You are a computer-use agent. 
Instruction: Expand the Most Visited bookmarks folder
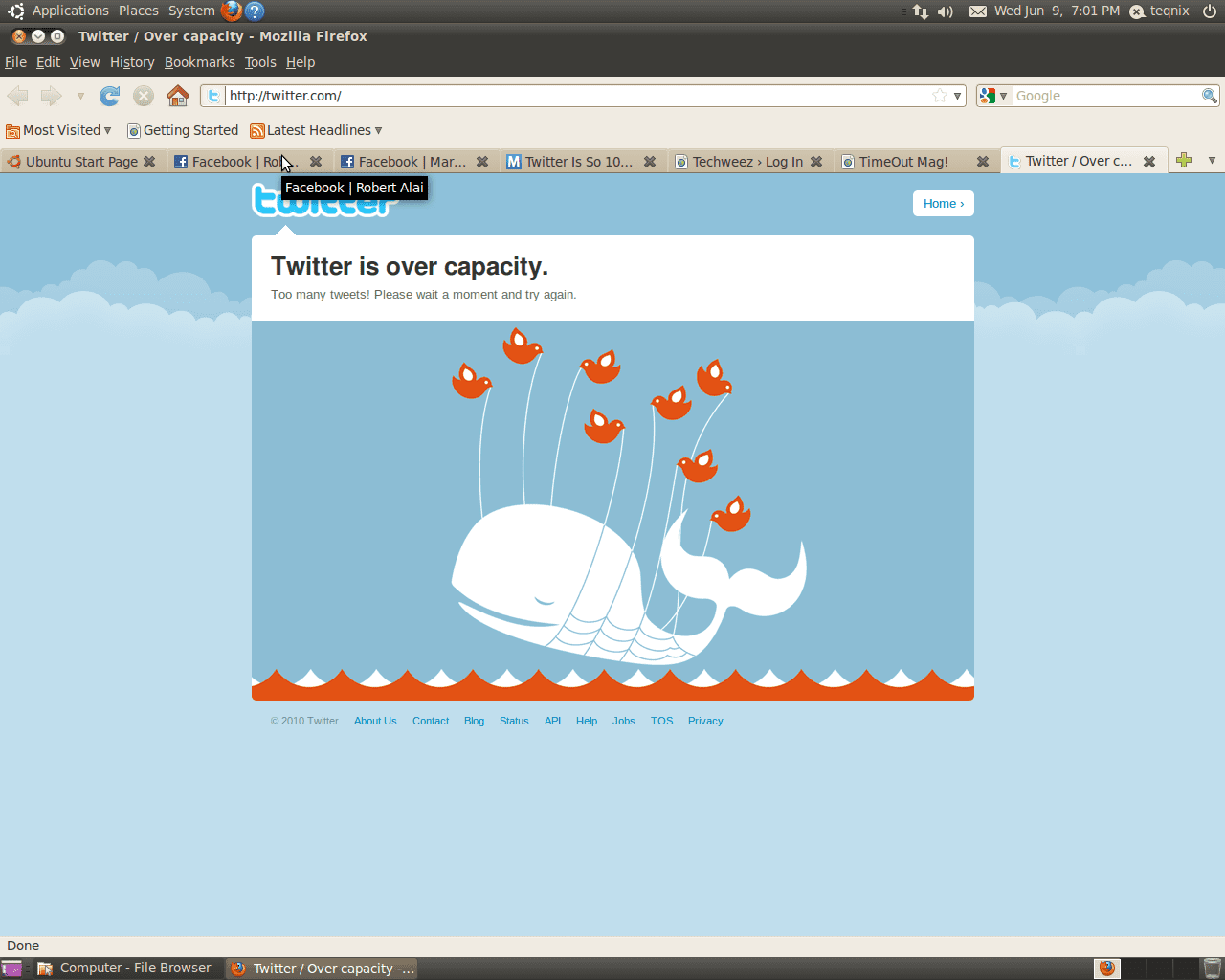pyautogui.click(x=59, y=130)
